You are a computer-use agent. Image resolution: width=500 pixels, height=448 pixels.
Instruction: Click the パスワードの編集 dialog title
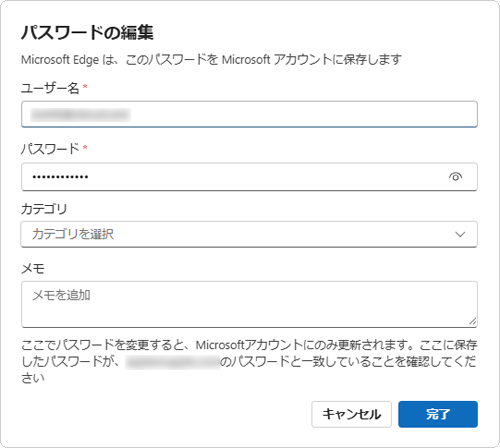coord(87,33)
